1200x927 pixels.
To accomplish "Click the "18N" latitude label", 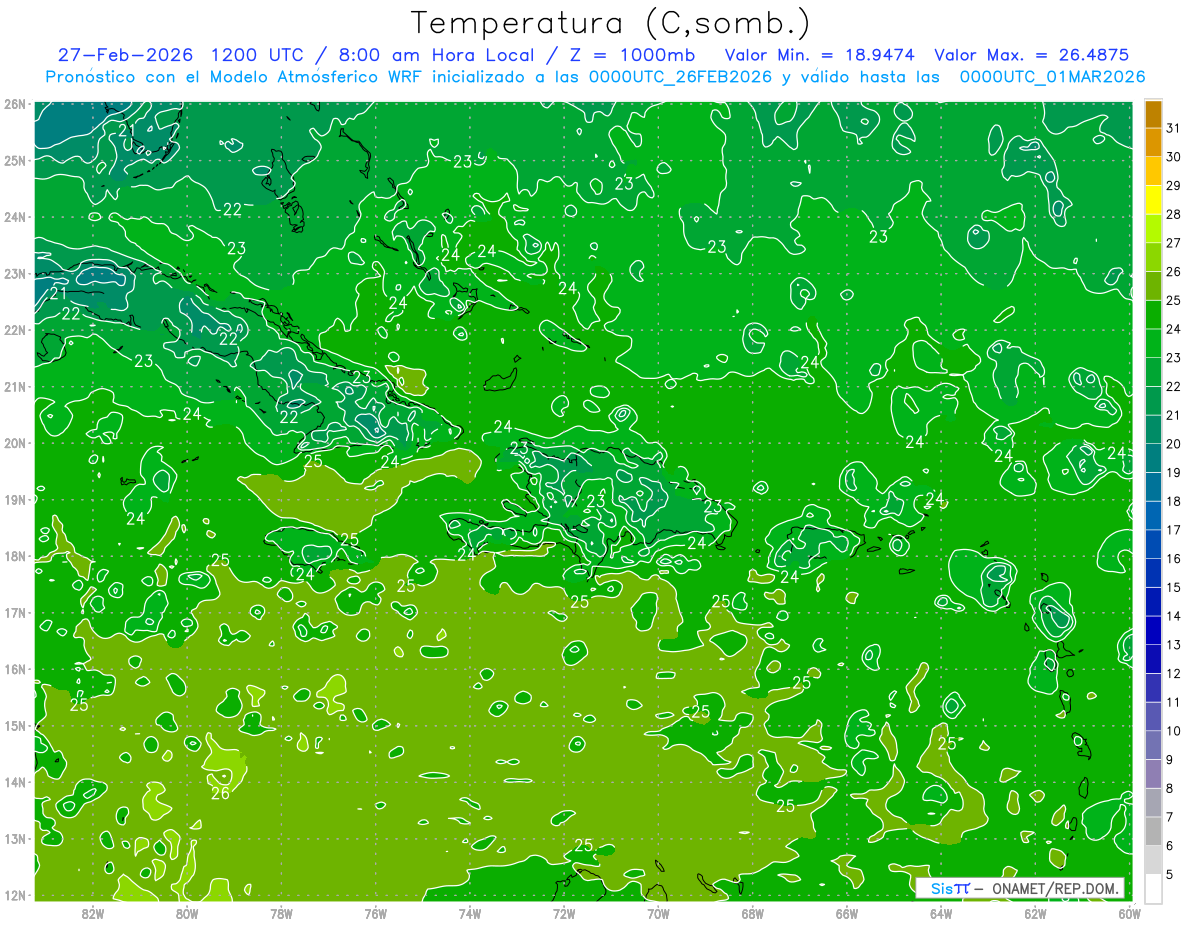I will click(14, 556).
